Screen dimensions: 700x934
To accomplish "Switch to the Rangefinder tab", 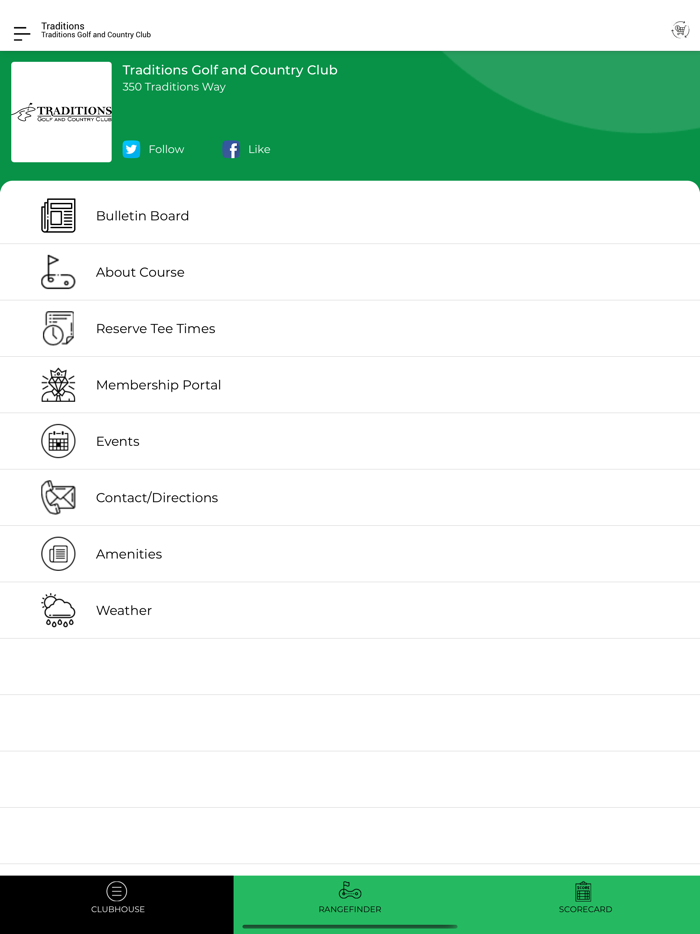I will tap(350, 904).
